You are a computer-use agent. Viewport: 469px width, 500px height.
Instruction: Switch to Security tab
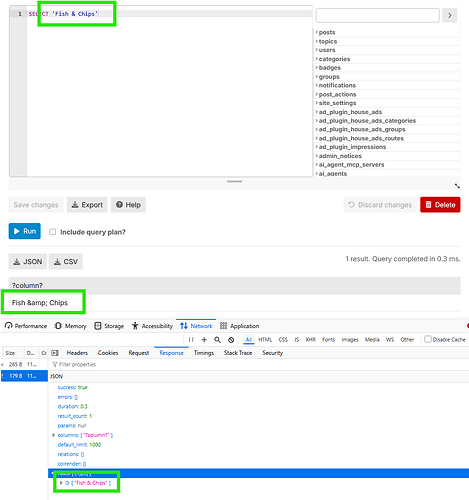click(x=272, y=353)
